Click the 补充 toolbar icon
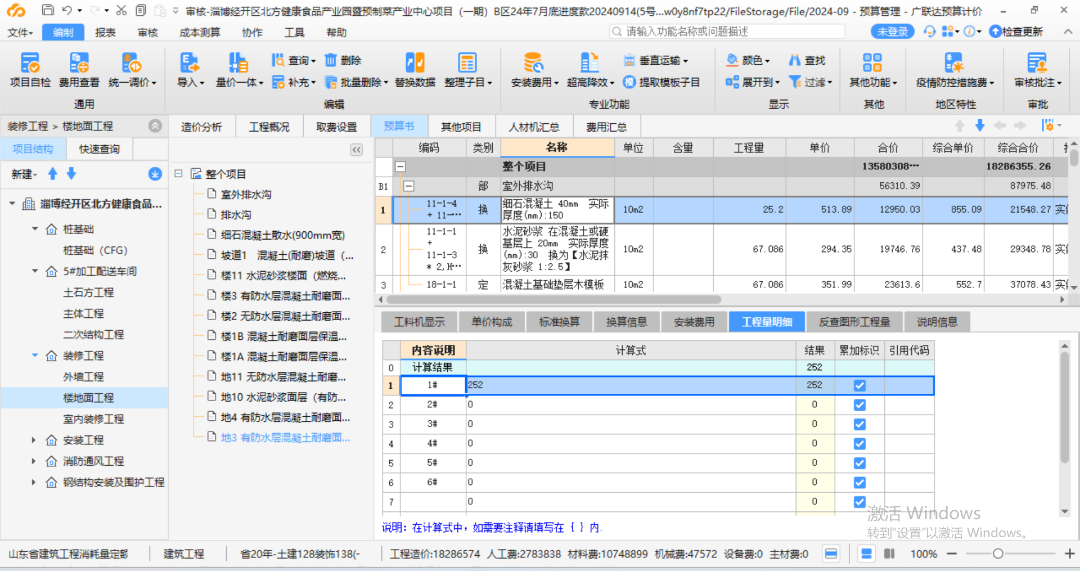 click(x=278, y=82)
